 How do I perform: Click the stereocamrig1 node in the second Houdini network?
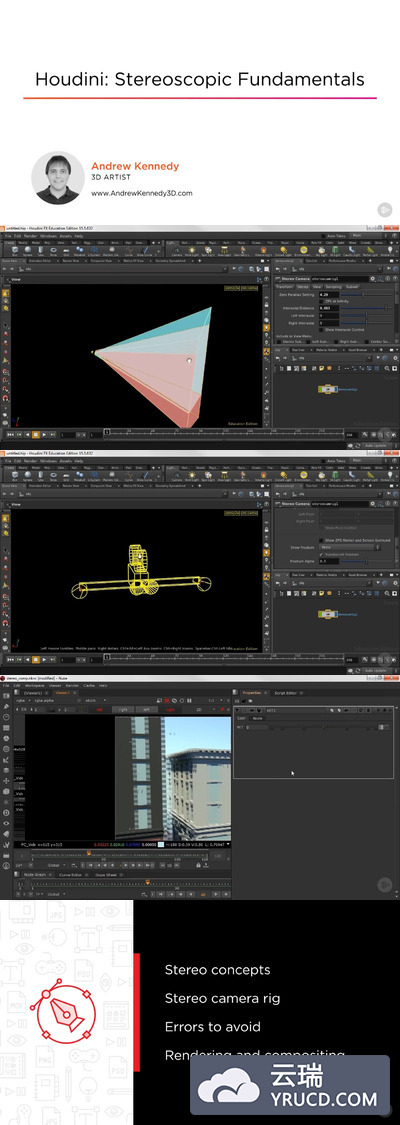pyautogui.click(x=328, y=614)
